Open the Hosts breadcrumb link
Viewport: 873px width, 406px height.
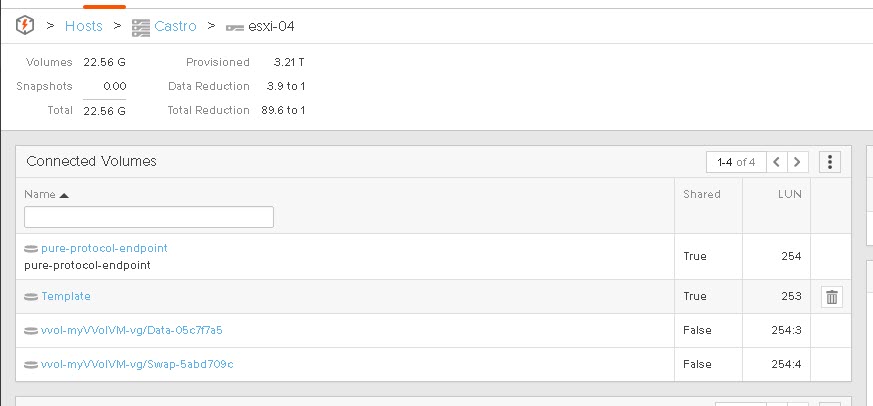coord(84,26)
